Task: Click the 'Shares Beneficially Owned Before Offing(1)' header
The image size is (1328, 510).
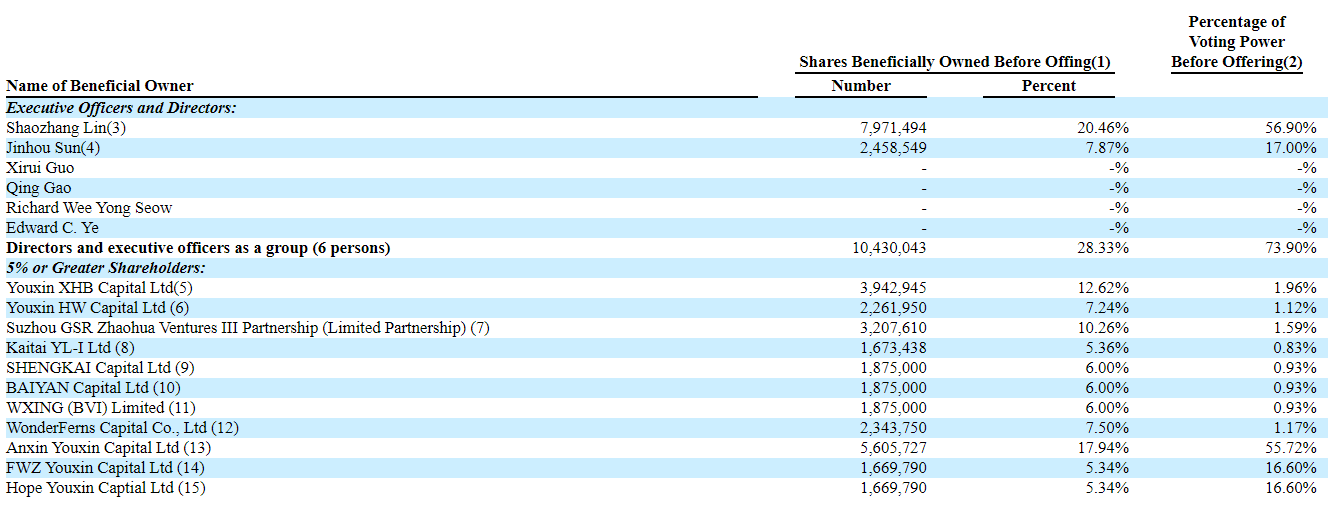Action: [954, 62]
